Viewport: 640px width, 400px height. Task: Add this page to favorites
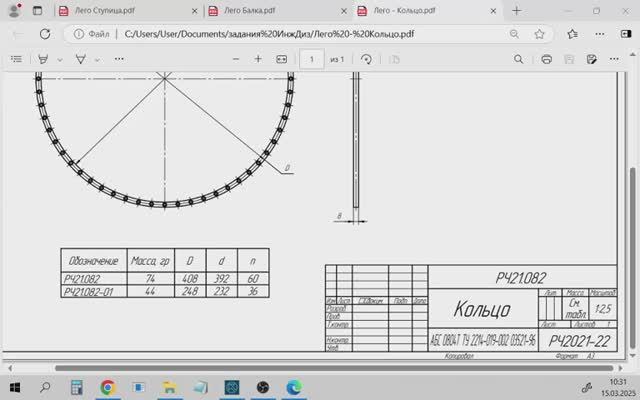click(539, 34)
